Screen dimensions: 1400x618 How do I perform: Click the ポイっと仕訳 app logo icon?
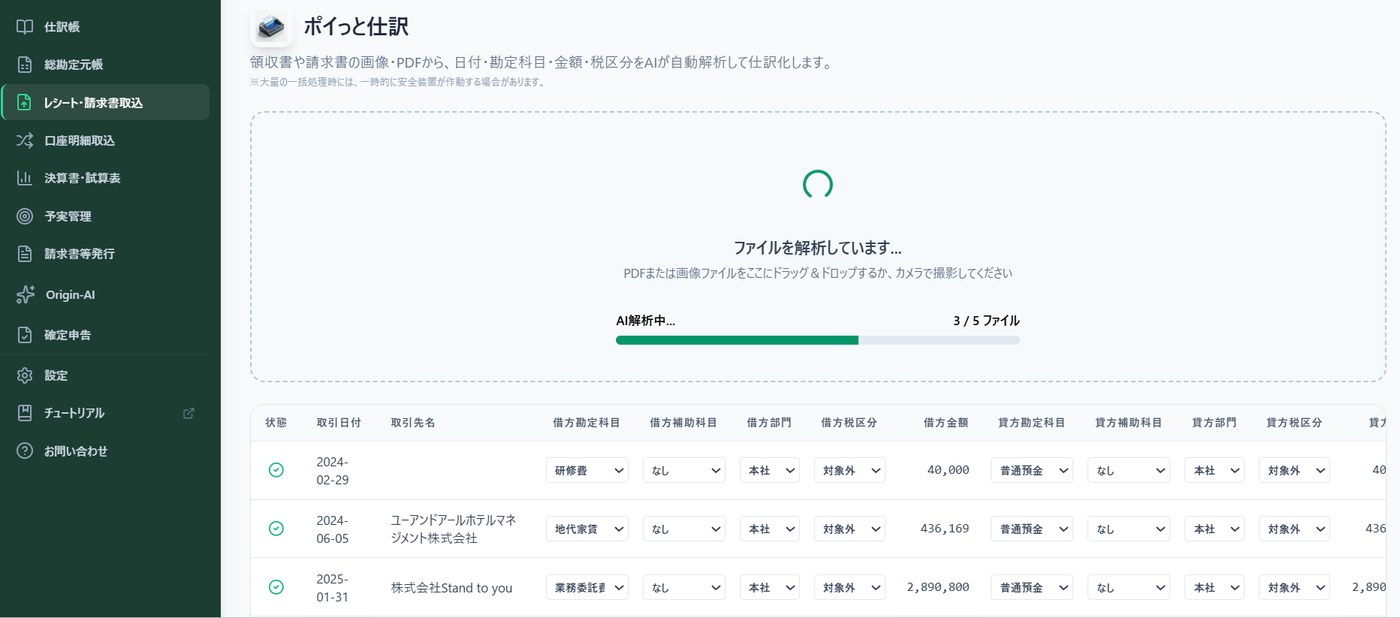(x=271, y=26)
